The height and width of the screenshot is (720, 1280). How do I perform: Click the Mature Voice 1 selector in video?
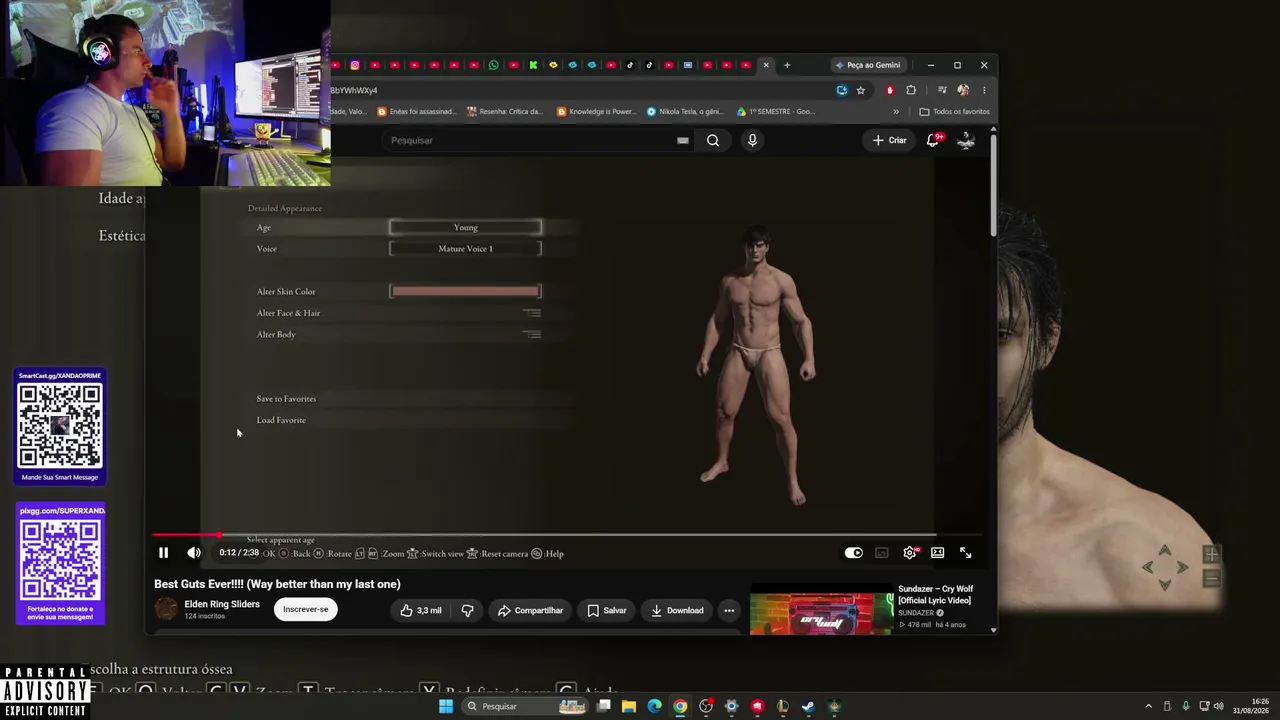[x=465, y=248]
